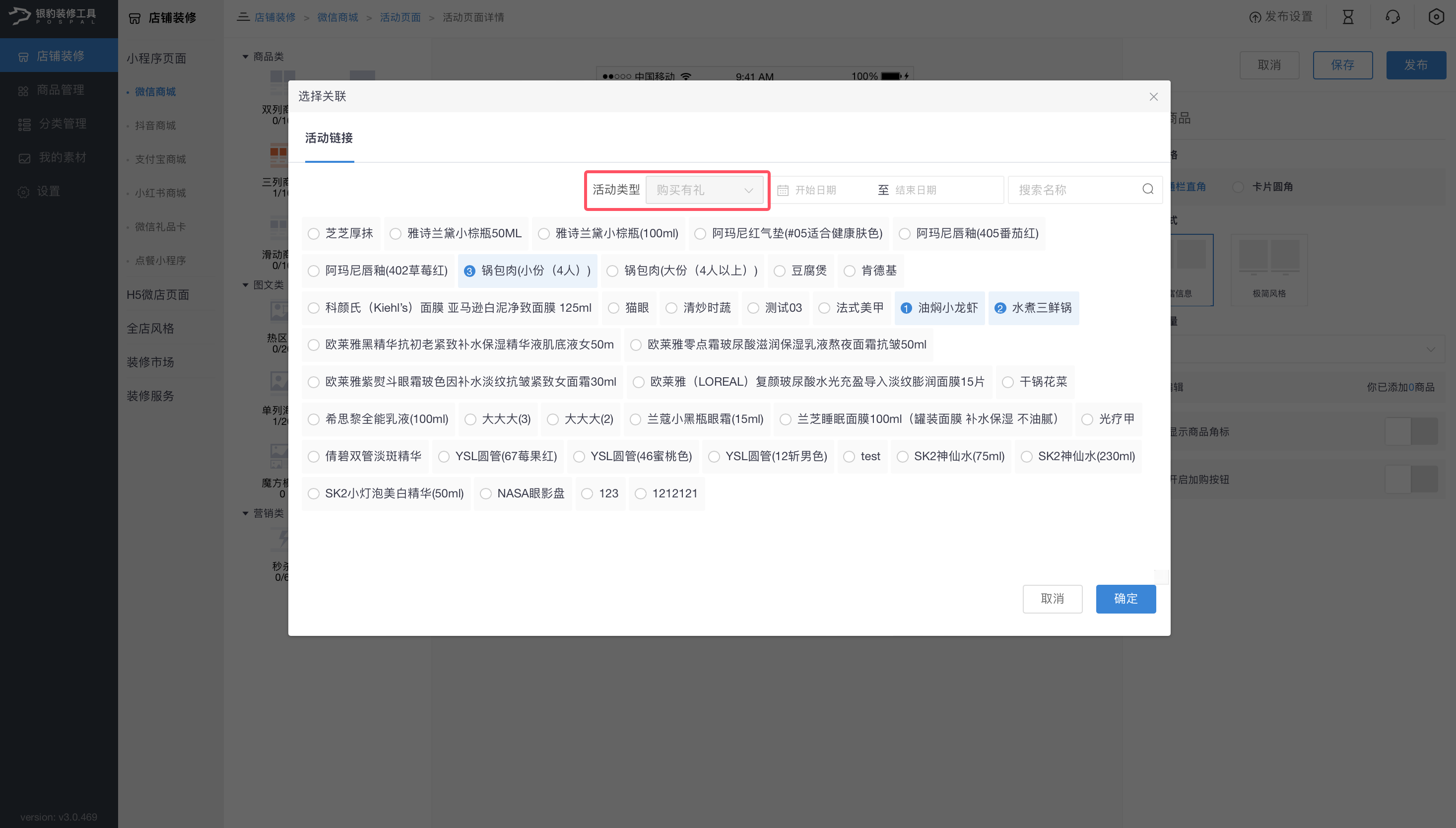Screen dimensions: 1456x828
Task: Click the 发布 button in background page
Action: 1416,65
